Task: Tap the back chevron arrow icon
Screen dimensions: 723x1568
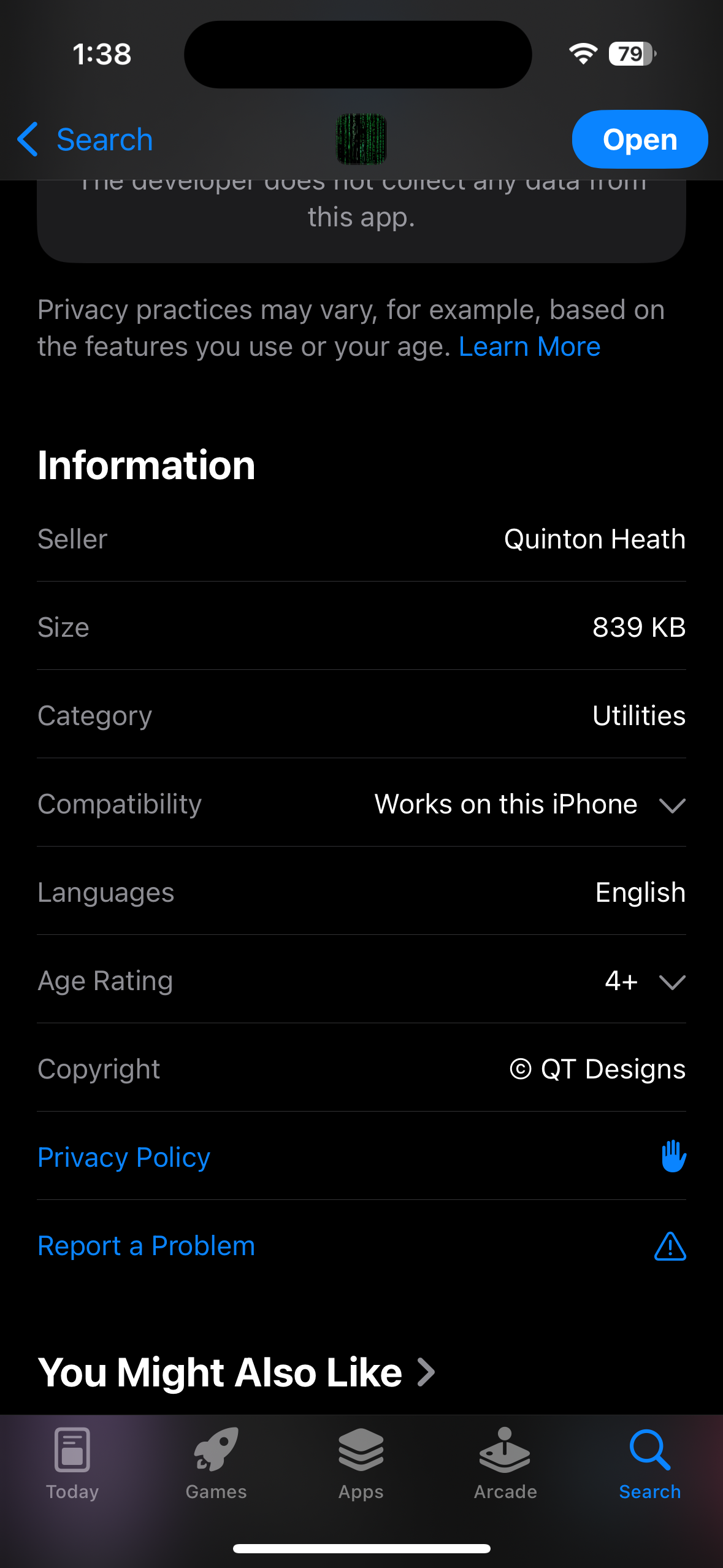Action: click(x=28, y=139)
